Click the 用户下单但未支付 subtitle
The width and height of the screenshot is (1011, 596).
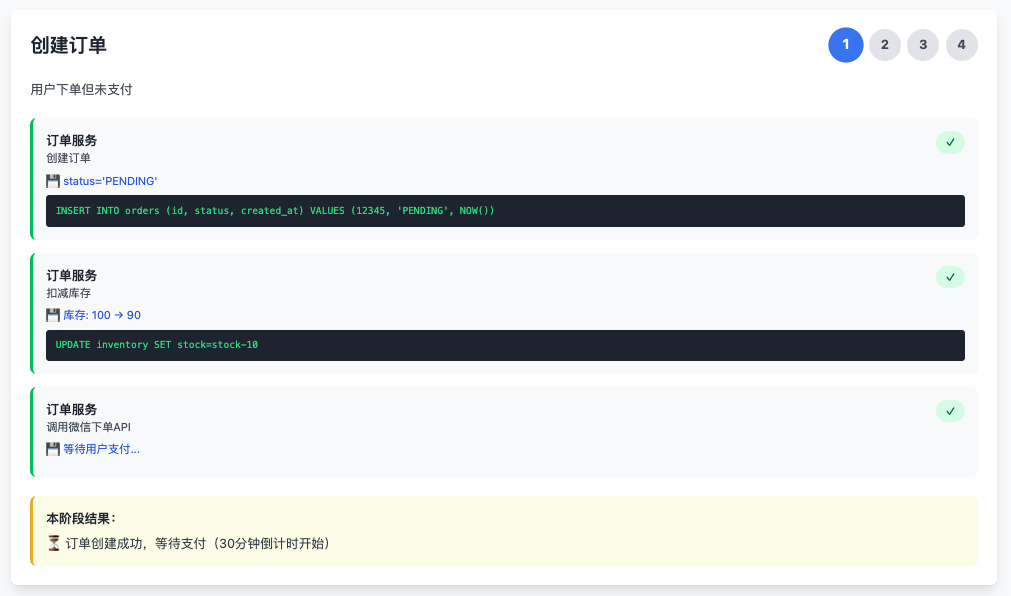tap(81, 89)
